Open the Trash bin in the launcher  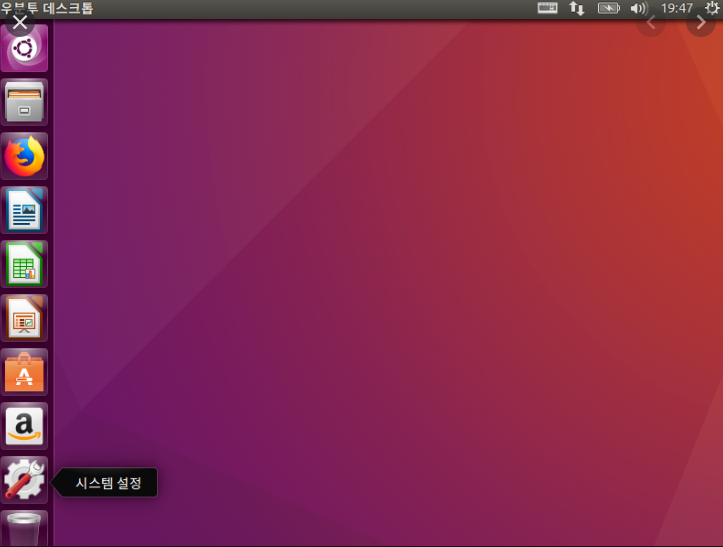click(24, 529)
